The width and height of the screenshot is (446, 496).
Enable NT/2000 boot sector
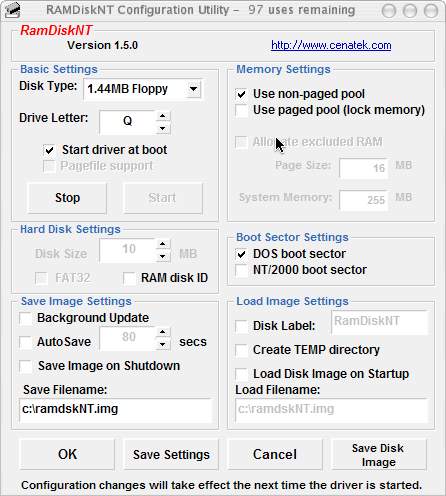(241, 270)
